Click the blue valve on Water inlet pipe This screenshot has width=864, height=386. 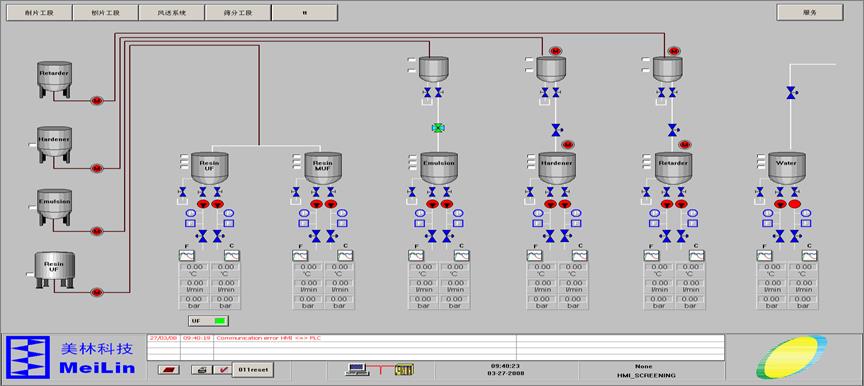[792, 93]
